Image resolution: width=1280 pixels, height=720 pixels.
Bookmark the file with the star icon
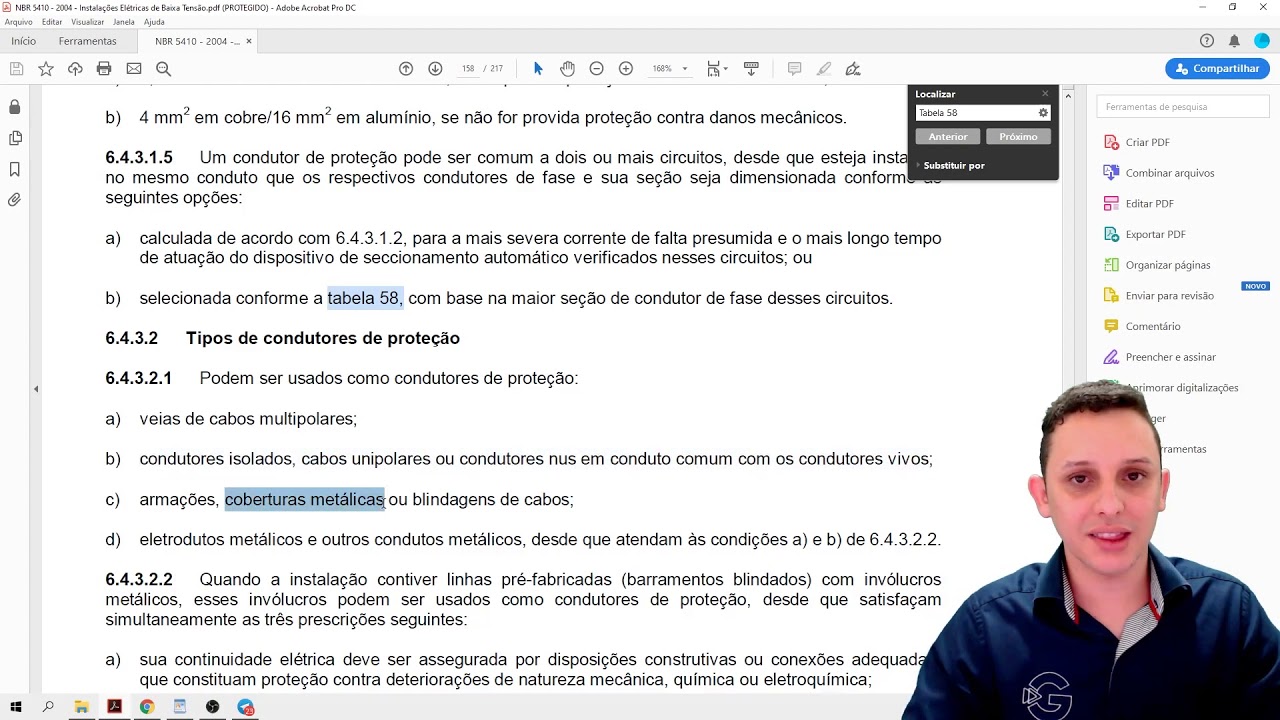point(46,69)
